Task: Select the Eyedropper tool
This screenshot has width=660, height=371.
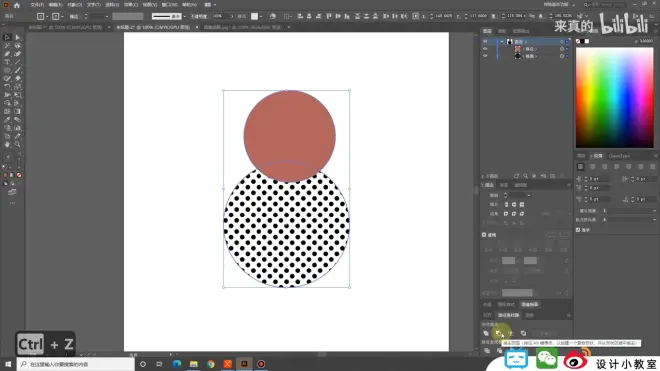Action: click(x=7, y=120)
